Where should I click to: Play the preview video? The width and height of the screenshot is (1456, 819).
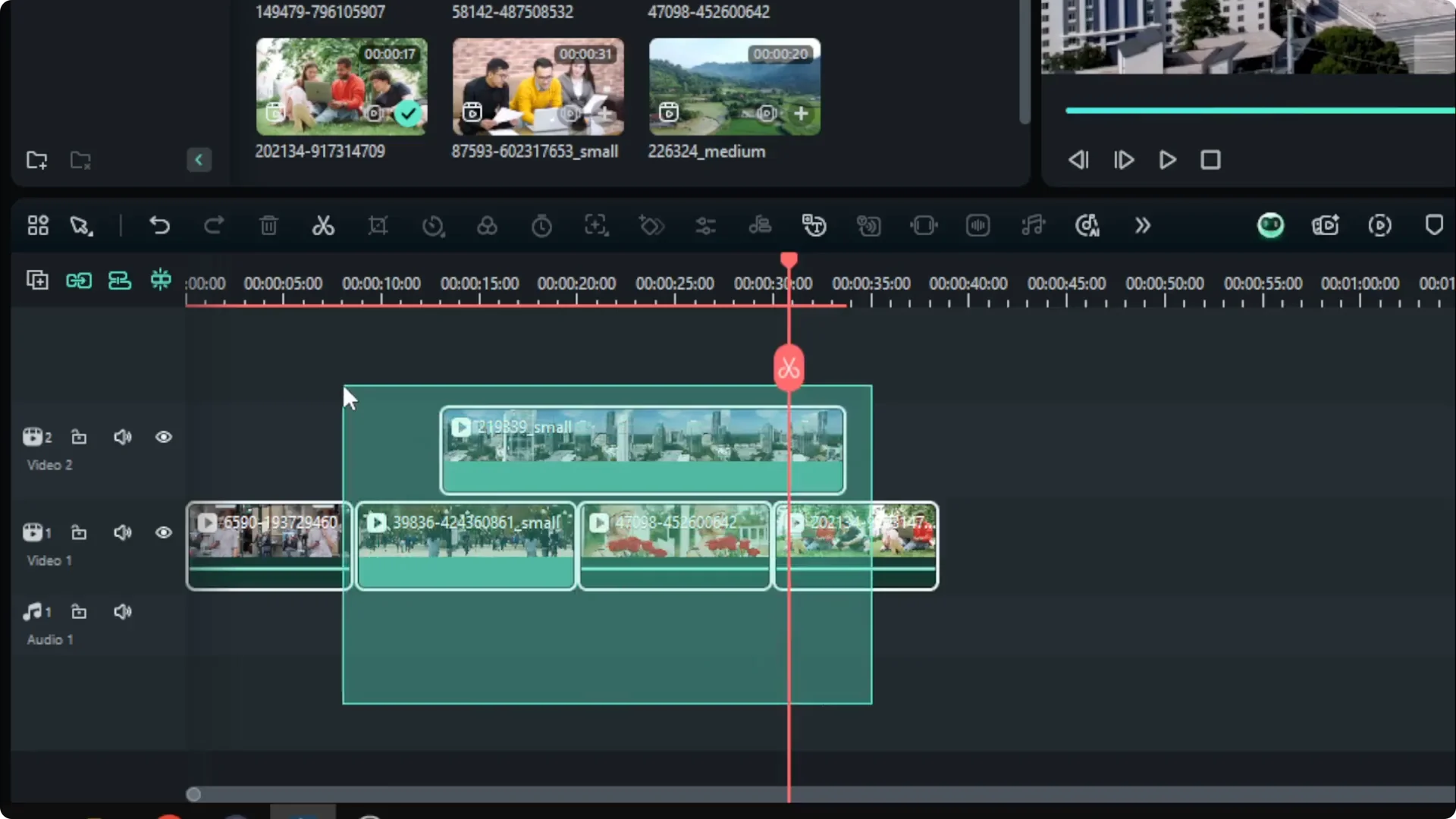[x=1166, y=159]
